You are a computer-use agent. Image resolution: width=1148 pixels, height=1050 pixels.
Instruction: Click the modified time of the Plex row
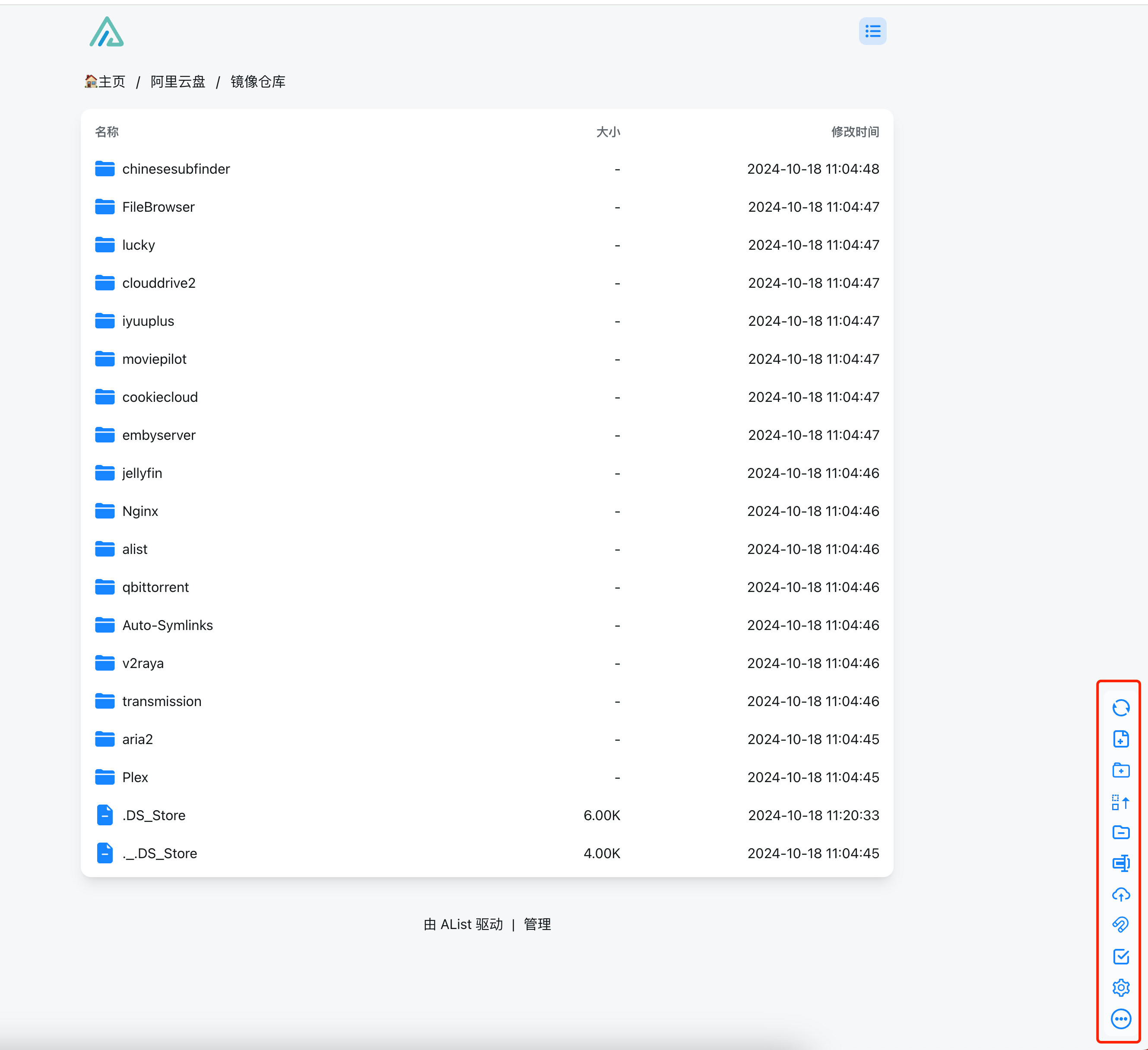point(813,777)
